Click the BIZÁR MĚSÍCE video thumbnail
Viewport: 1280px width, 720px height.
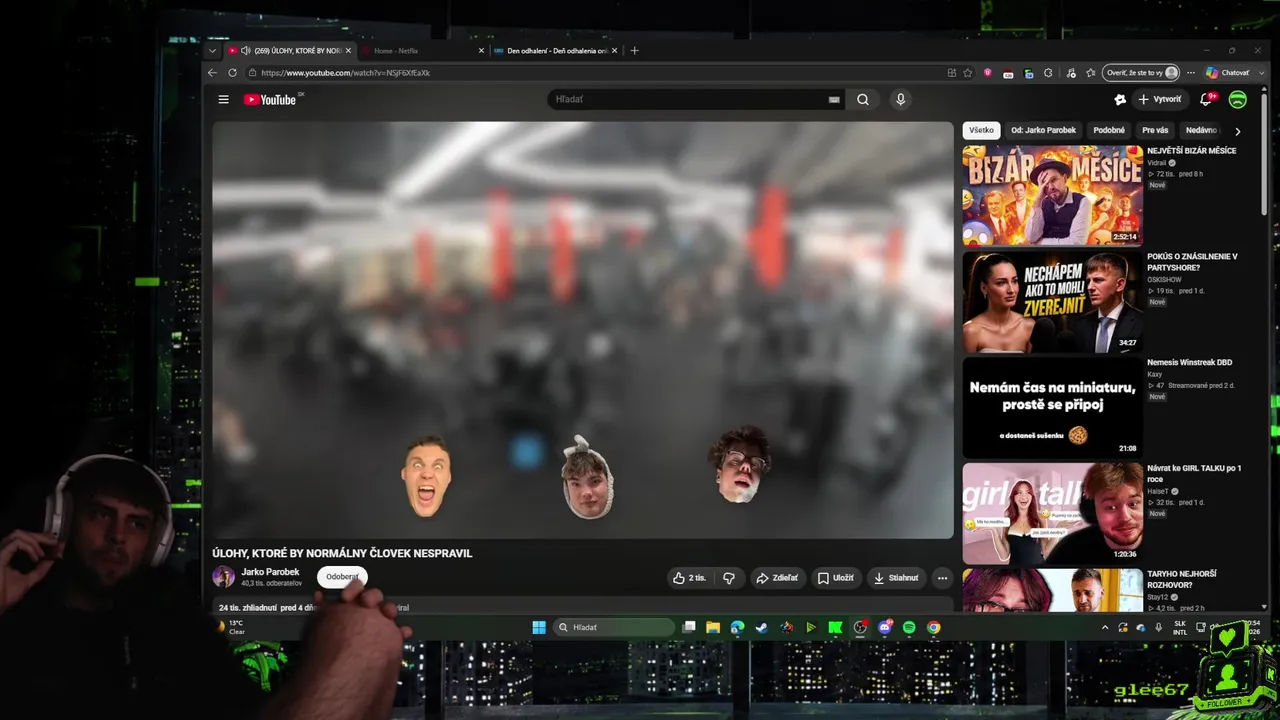[x=1052, y=196]
